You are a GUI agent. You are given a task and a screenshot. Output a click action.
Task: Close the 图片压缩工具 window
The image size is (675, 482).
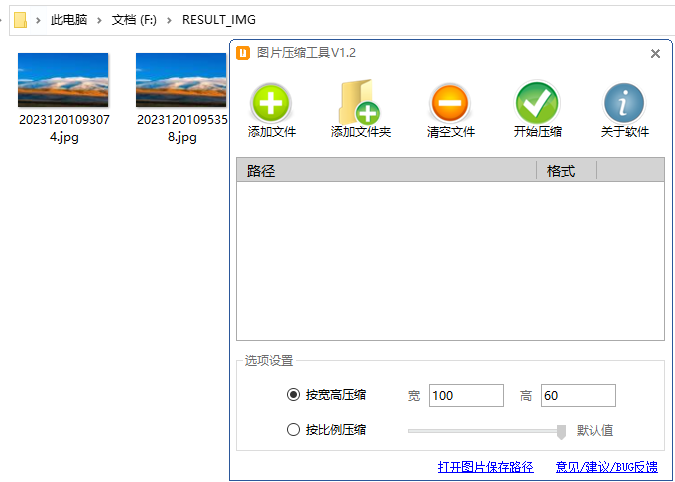pos(655,53)
